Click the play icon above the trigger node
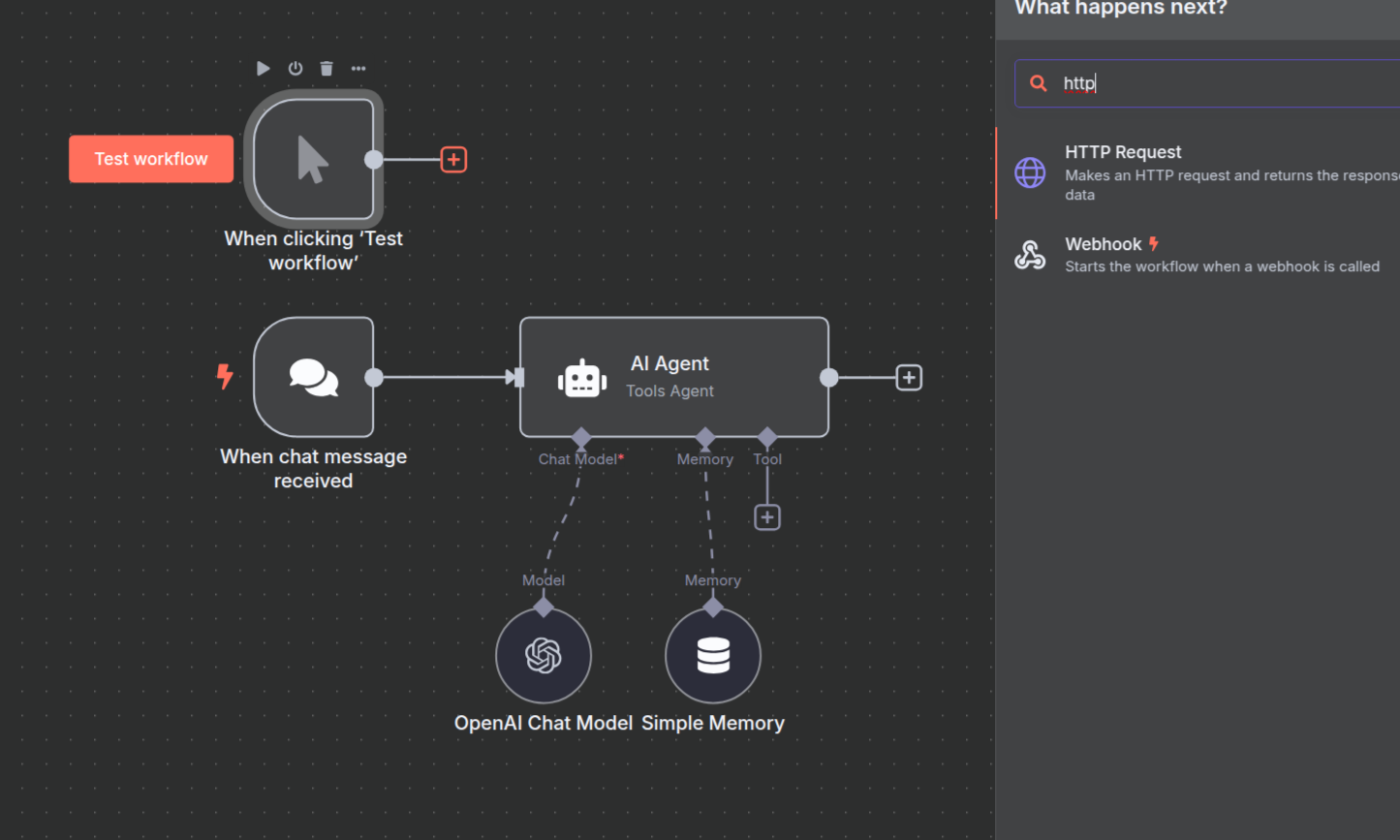The width and height of the screenshot is (1400, 840). click(x=263, y=68)
